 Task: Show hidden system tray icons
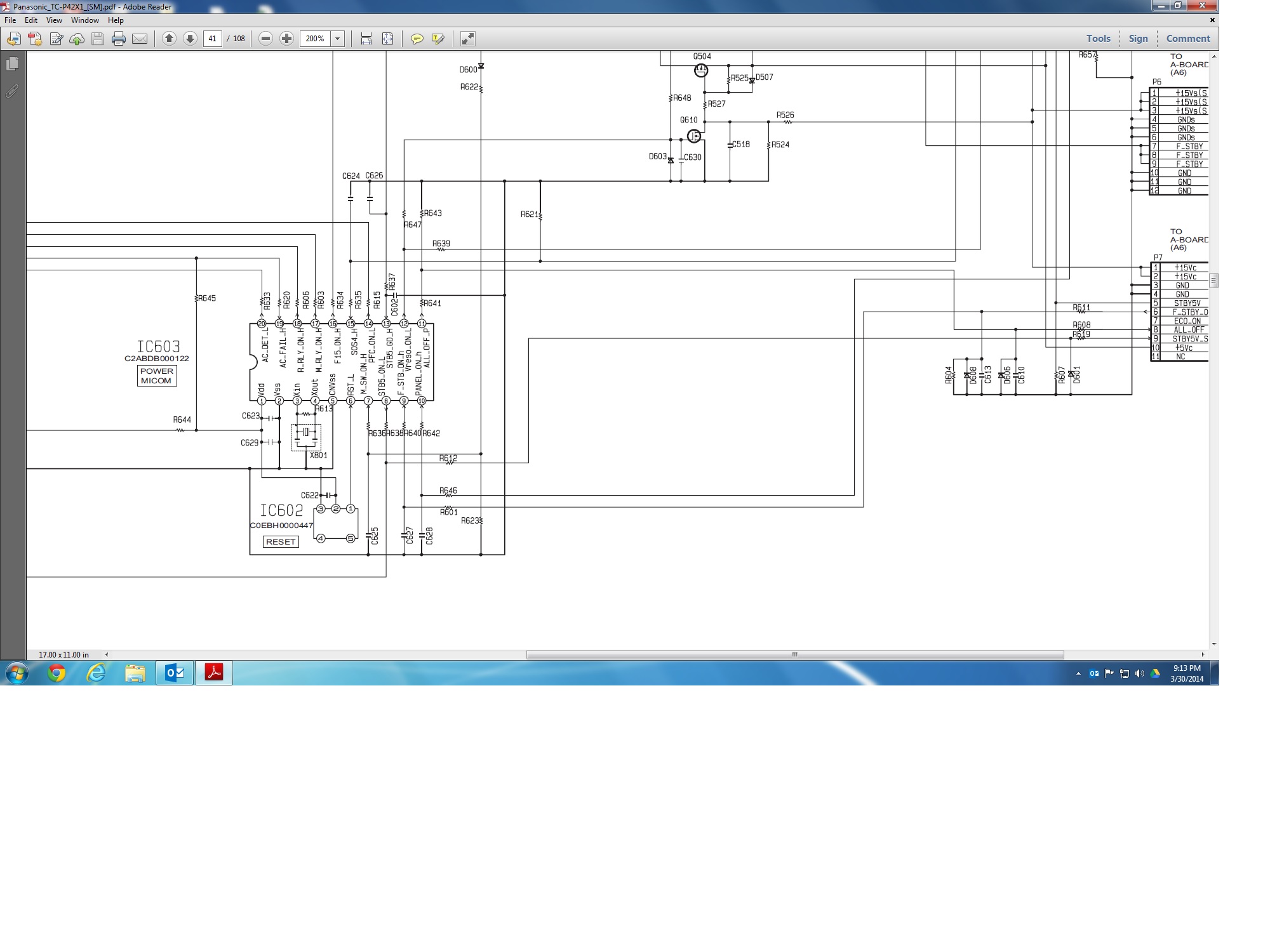click(x=1078, y=673)
